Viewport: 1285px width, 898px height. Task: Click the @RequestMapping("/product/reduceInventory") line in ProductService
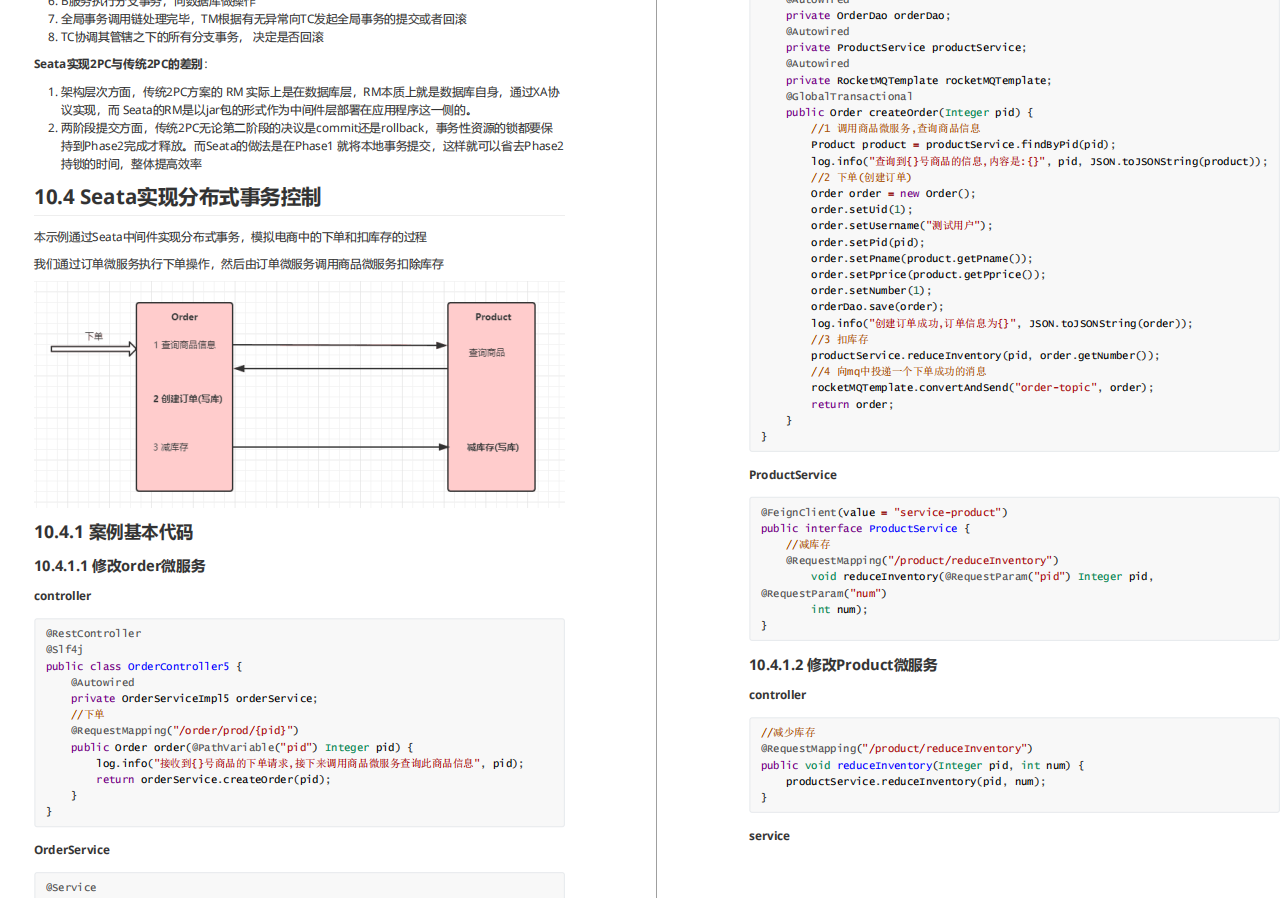pos(922,561)
